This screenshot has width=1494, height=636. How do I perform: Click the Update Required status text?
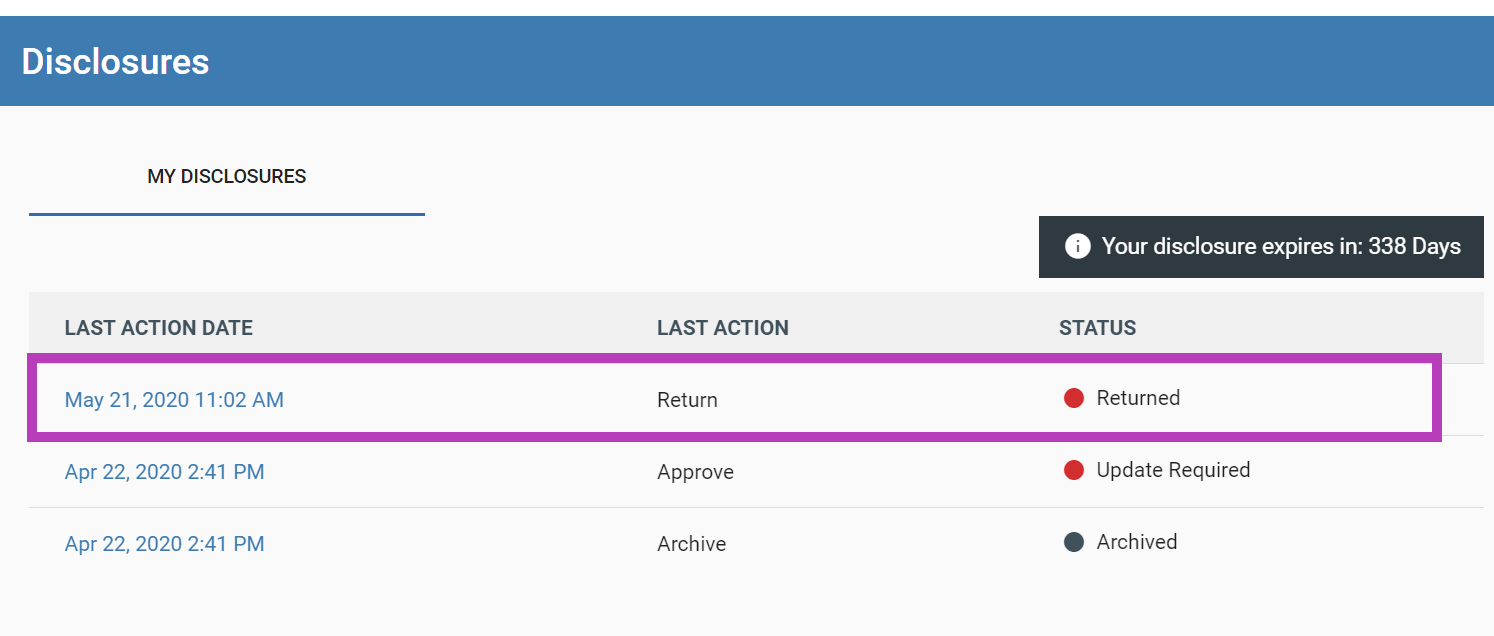(x=1173, y=470)
